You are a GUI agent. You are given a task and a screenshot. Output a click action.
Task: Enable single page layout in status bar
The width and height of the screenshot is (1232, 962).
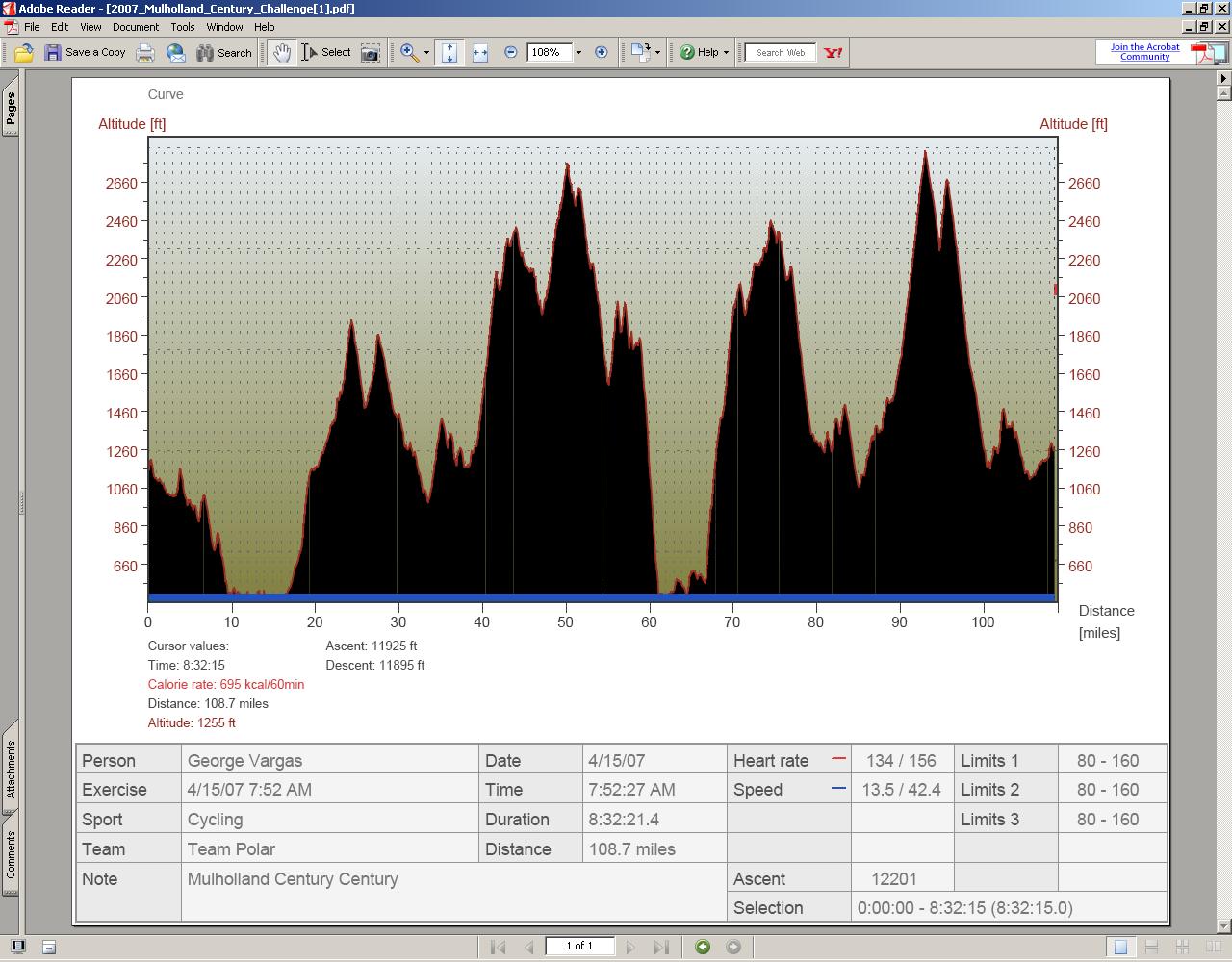pyautogui.click(x=1120, y=948)
